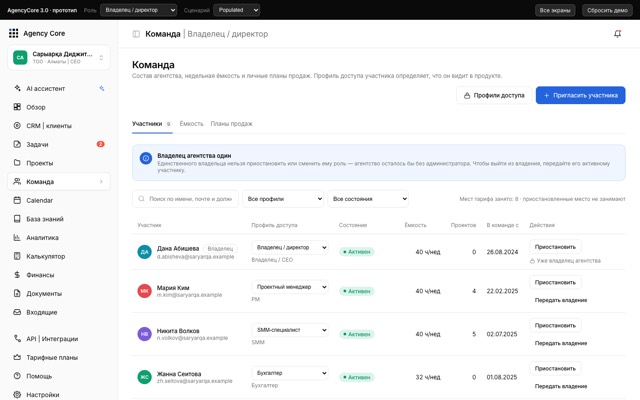Click email m.kim@saryarqa.example
The height and width of the screenshot is (400, 640).
coord(189,295)
